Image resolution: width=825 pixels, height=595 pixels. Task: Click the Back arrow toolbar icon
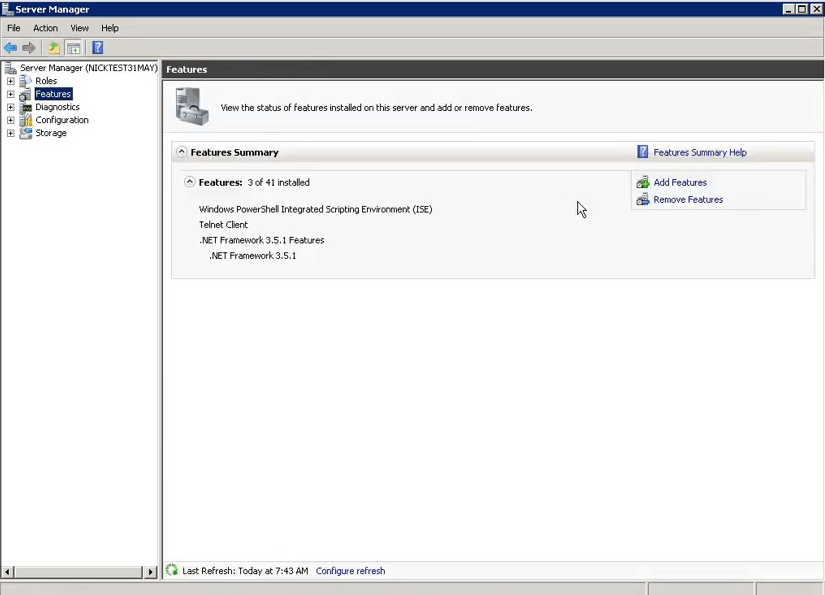(x=11, y=48)
